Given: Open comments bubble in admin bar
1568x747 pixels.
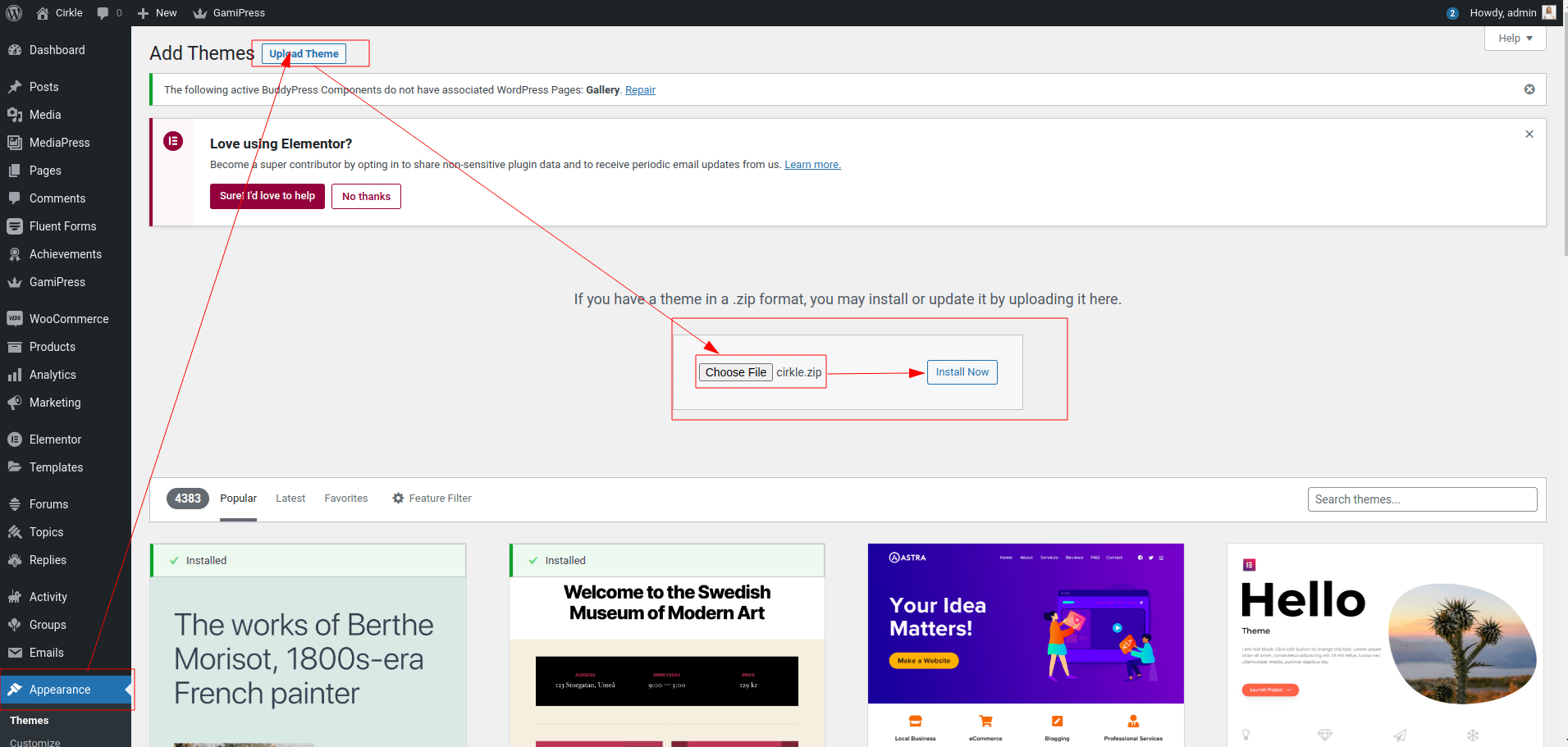Looking at the screenshot, I should click(x=103, y=13).
